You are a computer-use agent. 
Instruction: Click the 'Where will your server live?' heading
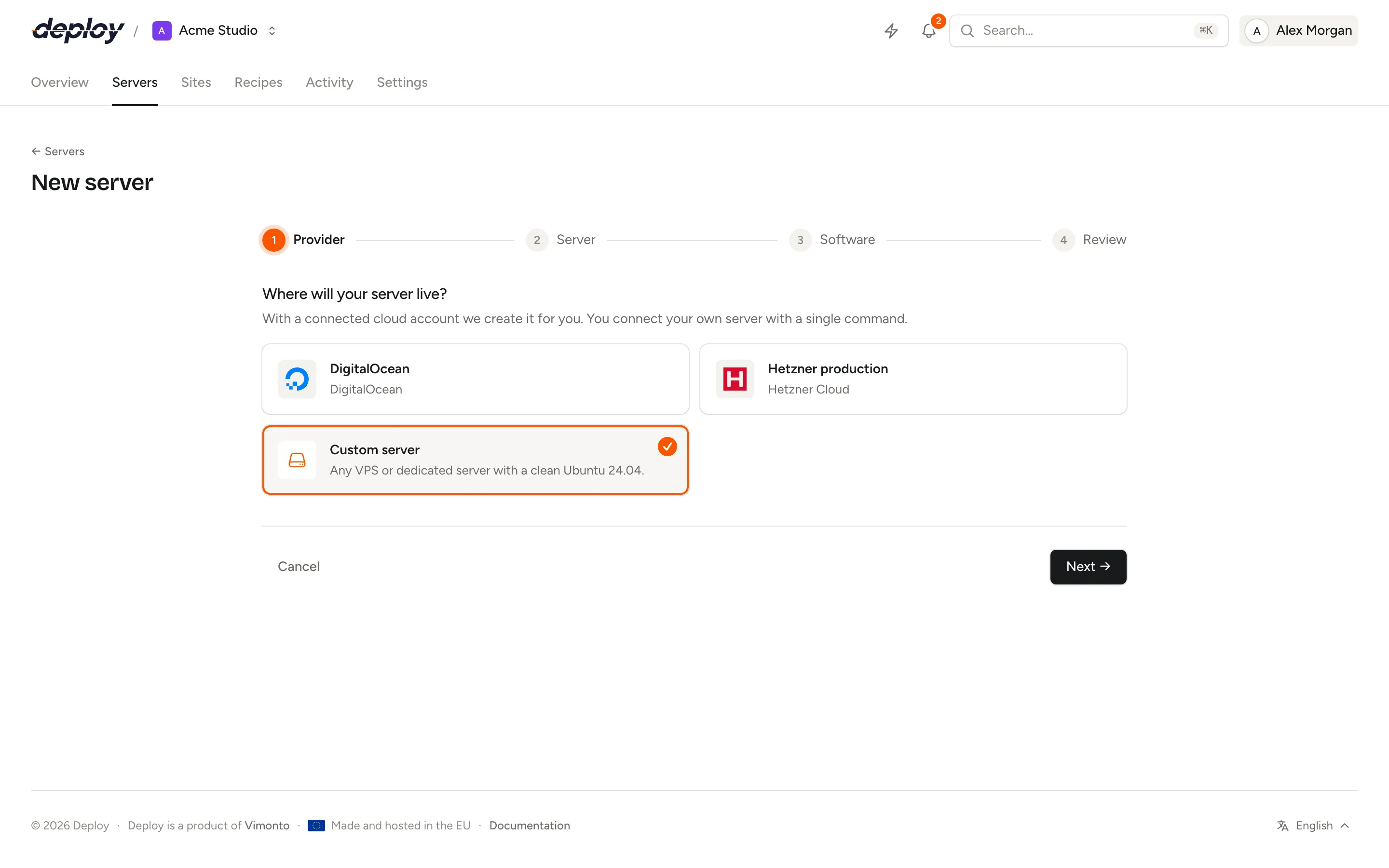354,294
